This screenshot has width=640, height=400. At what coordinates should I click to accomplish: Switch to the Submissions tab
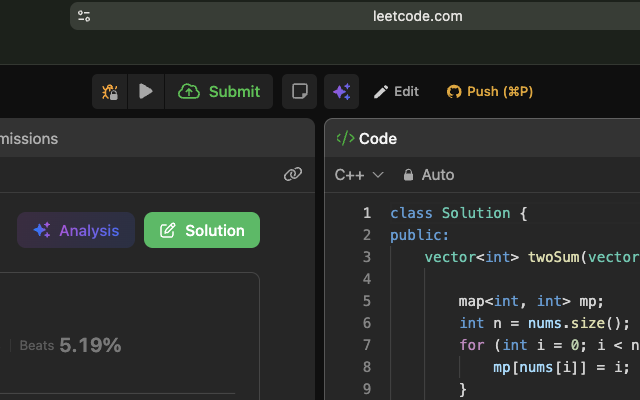(x=29, y=139)
